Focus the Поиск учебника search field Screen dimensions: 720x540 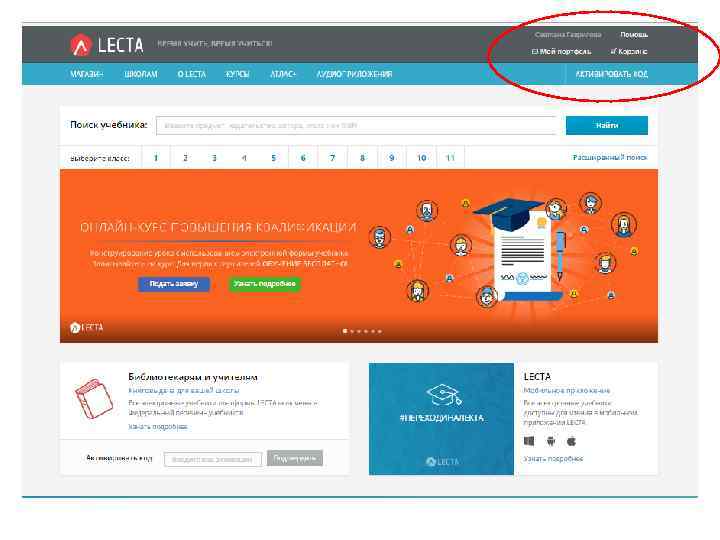point(356,125)
